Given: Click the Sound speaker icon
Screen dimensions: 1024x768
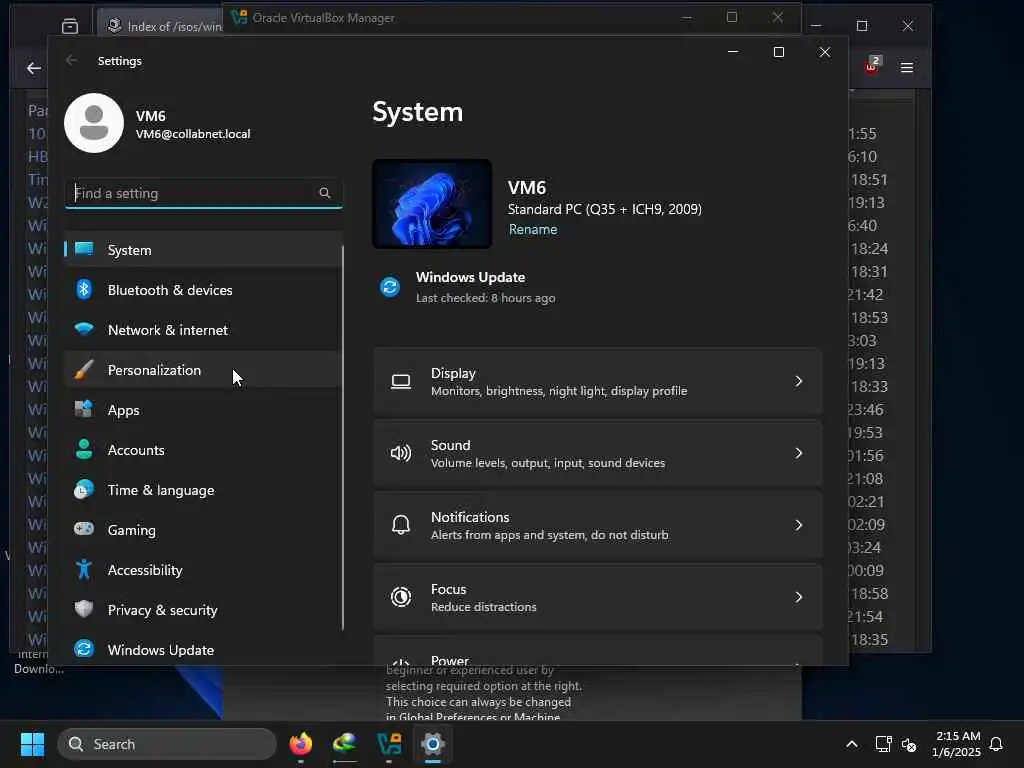Looking at the screenshot, I should coord(401,453).
